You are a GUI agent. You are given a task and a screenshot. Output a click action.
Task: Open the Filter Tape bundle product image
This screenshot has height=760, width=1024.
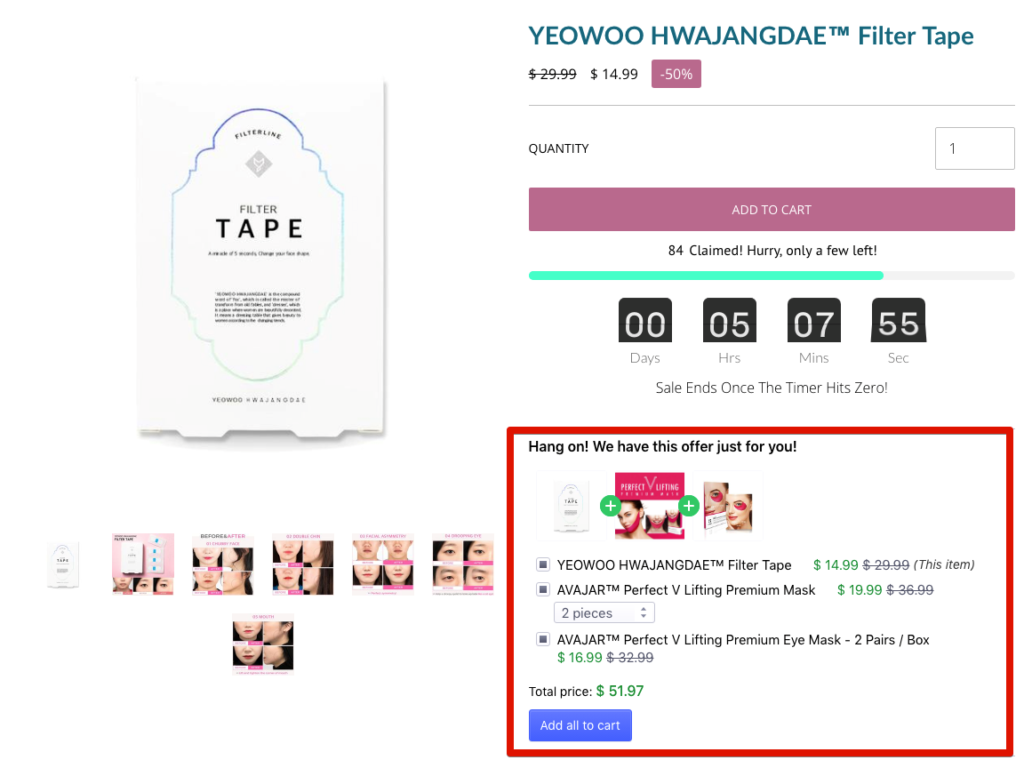click(571, 507)
